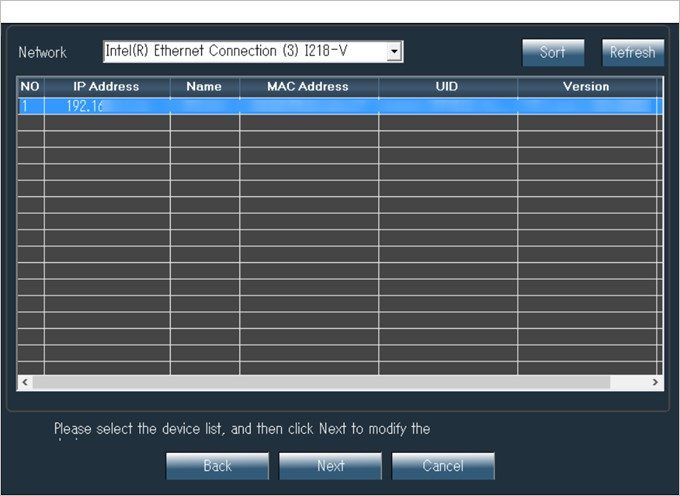Click the 192.16 IP address cell

(106, 105)
